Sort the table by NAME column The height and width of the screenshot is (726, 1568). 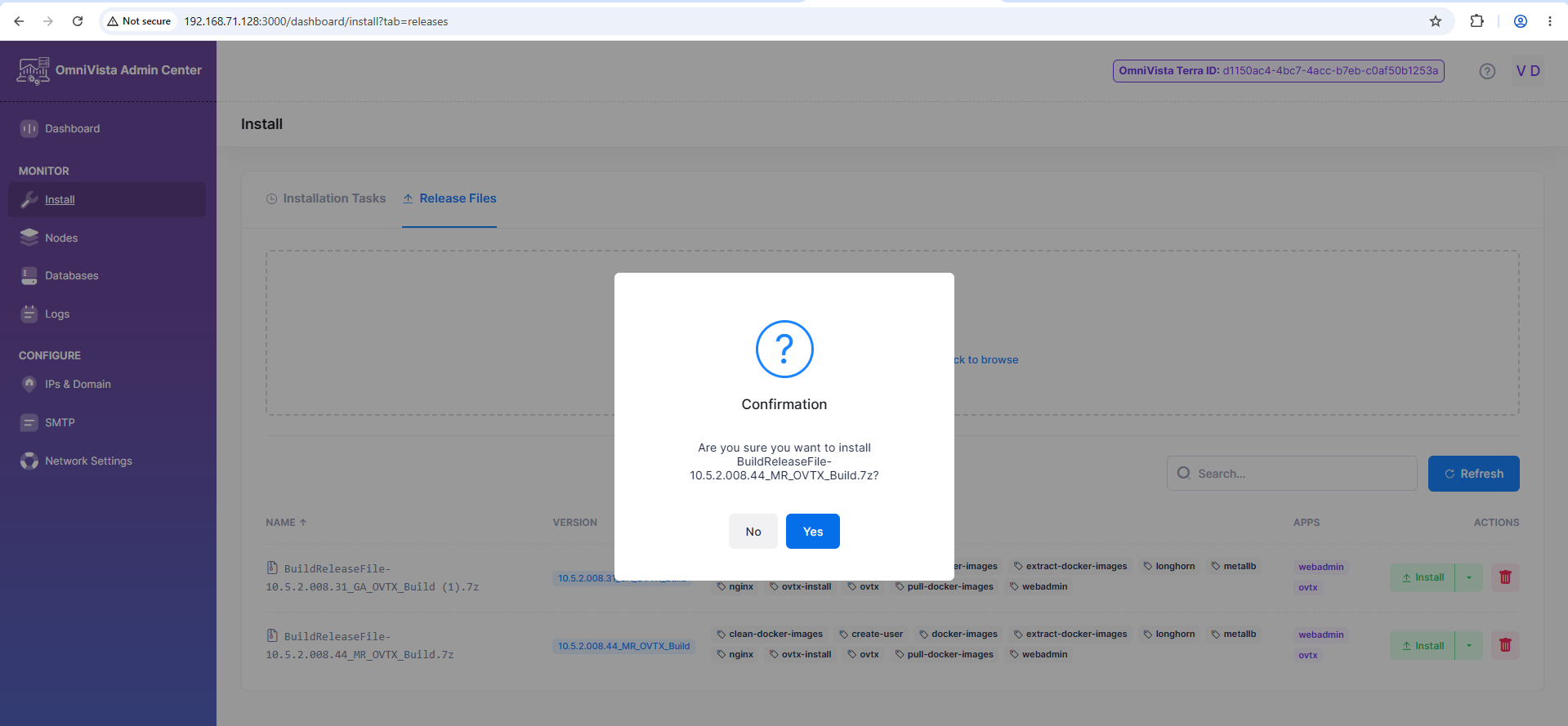[286, 523]
